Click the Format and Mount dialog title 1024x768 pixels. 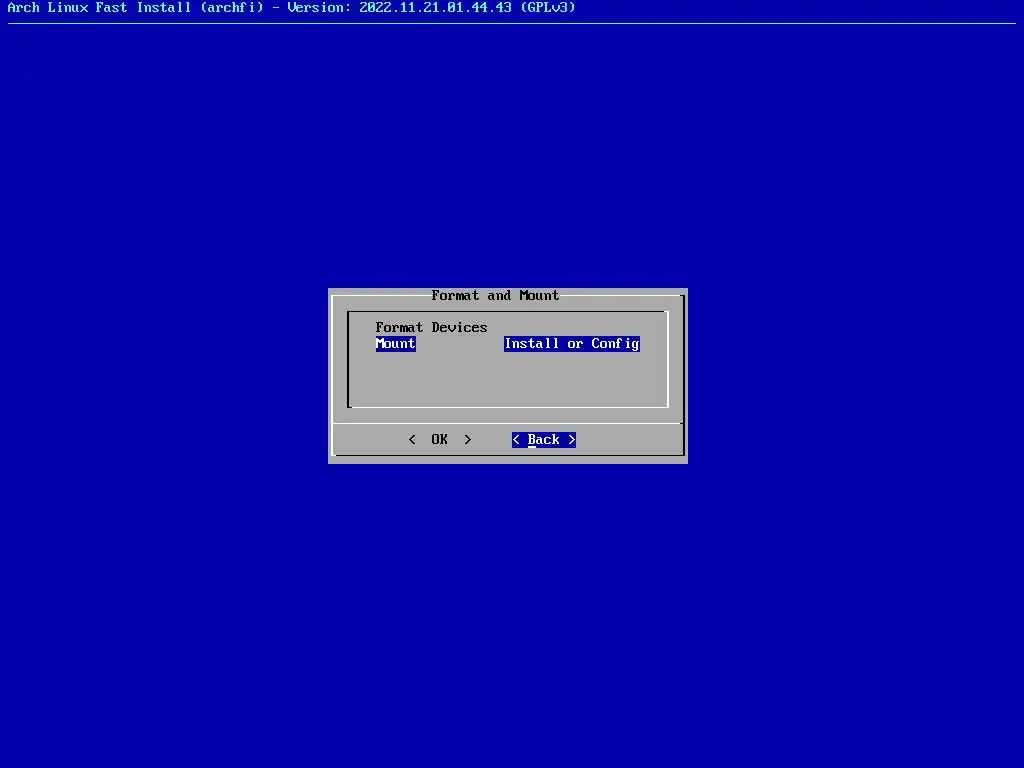(495, 295)
